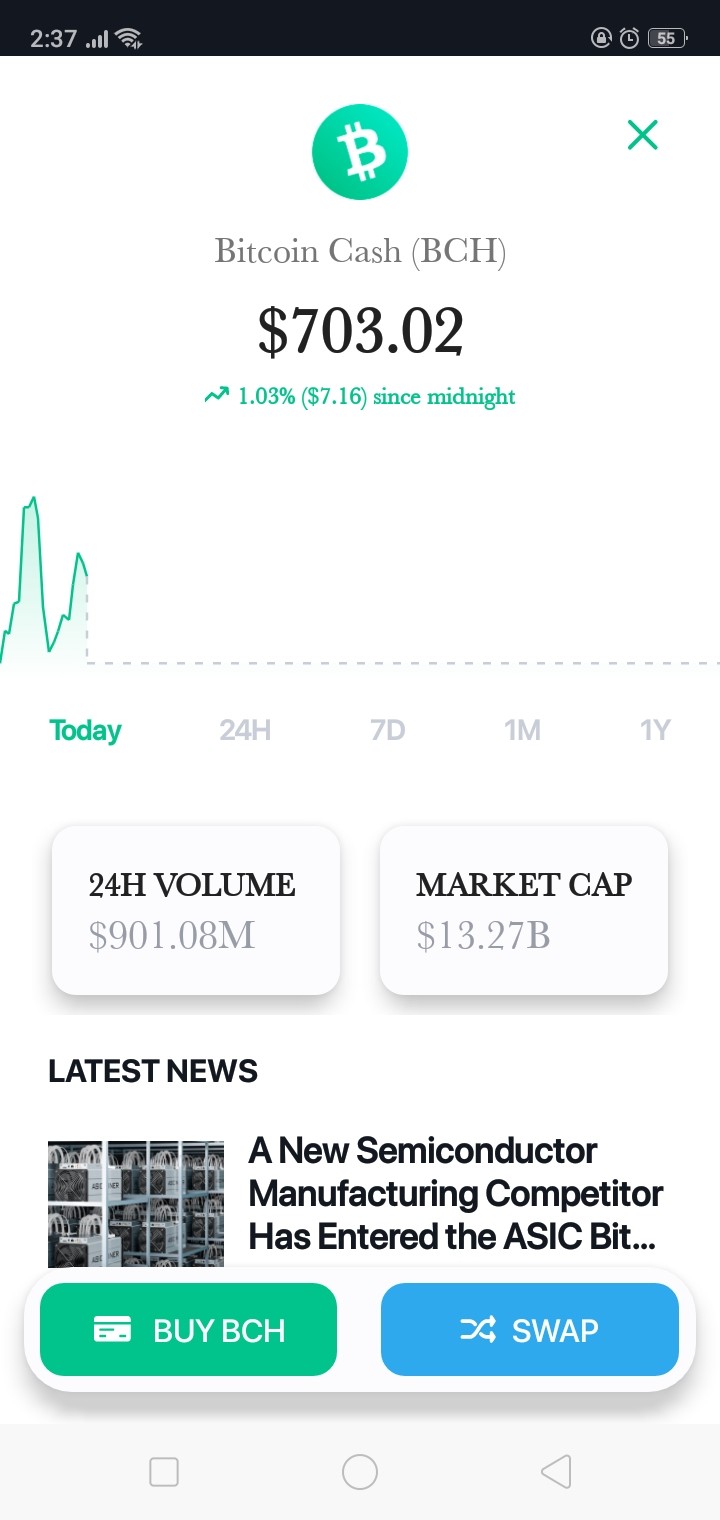Image resolution: width=720 pixels, height=1520 pixels.
Task: Tap the upward trend arrow icon
Action: coord(216,396)
